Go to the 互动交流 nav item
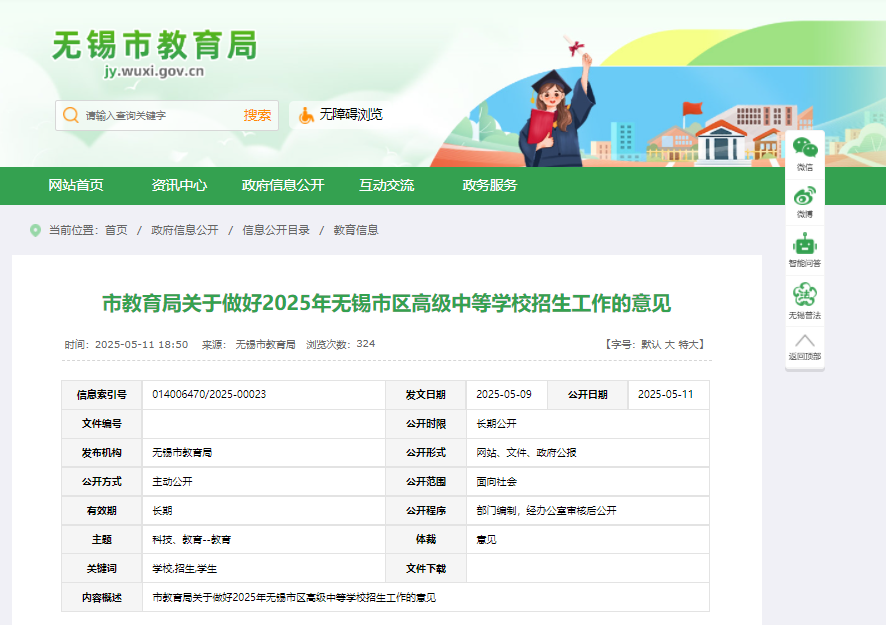Screen dimensions: 886x625 click(386, 185)
